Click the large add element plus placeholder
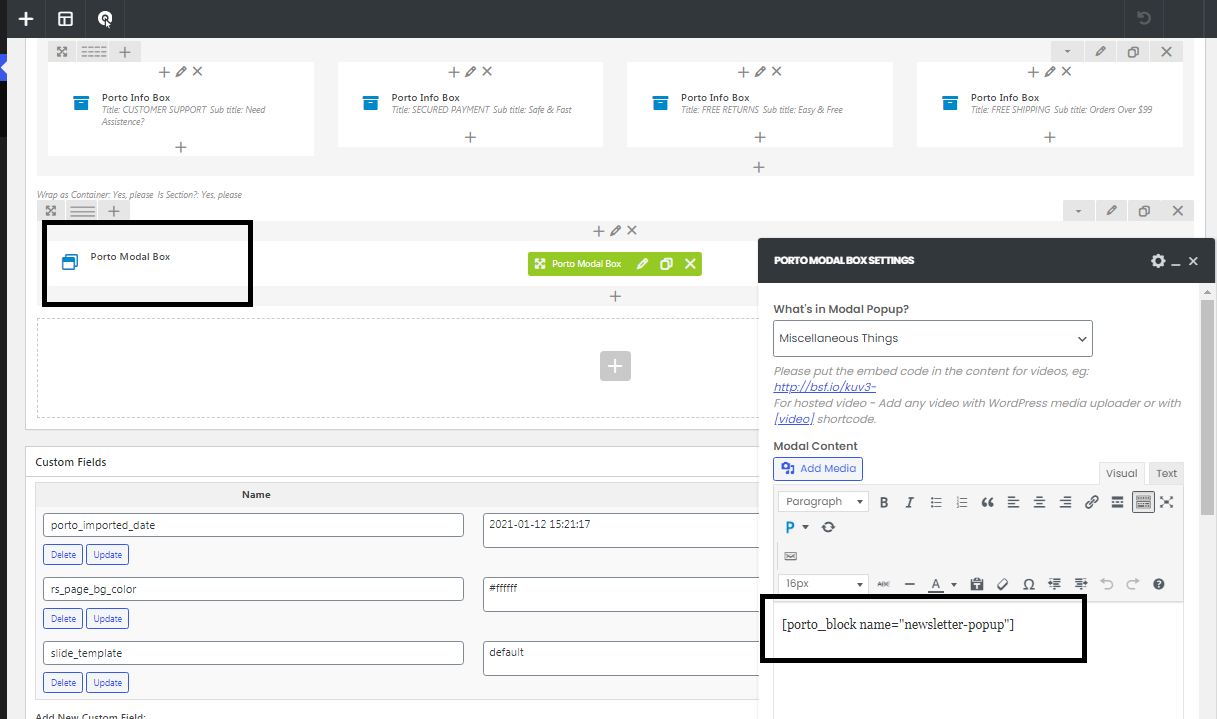The height and width of the screenshot is (719, 1217). [615, 366]
